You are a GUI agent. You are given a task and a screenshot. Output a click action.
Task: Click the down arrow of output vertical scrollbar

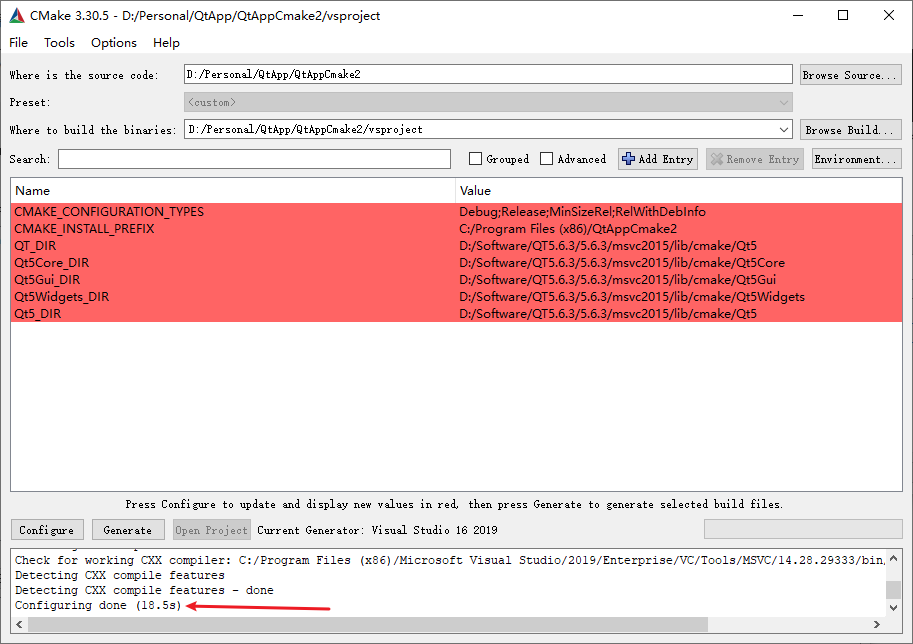[x=894, y=607]
